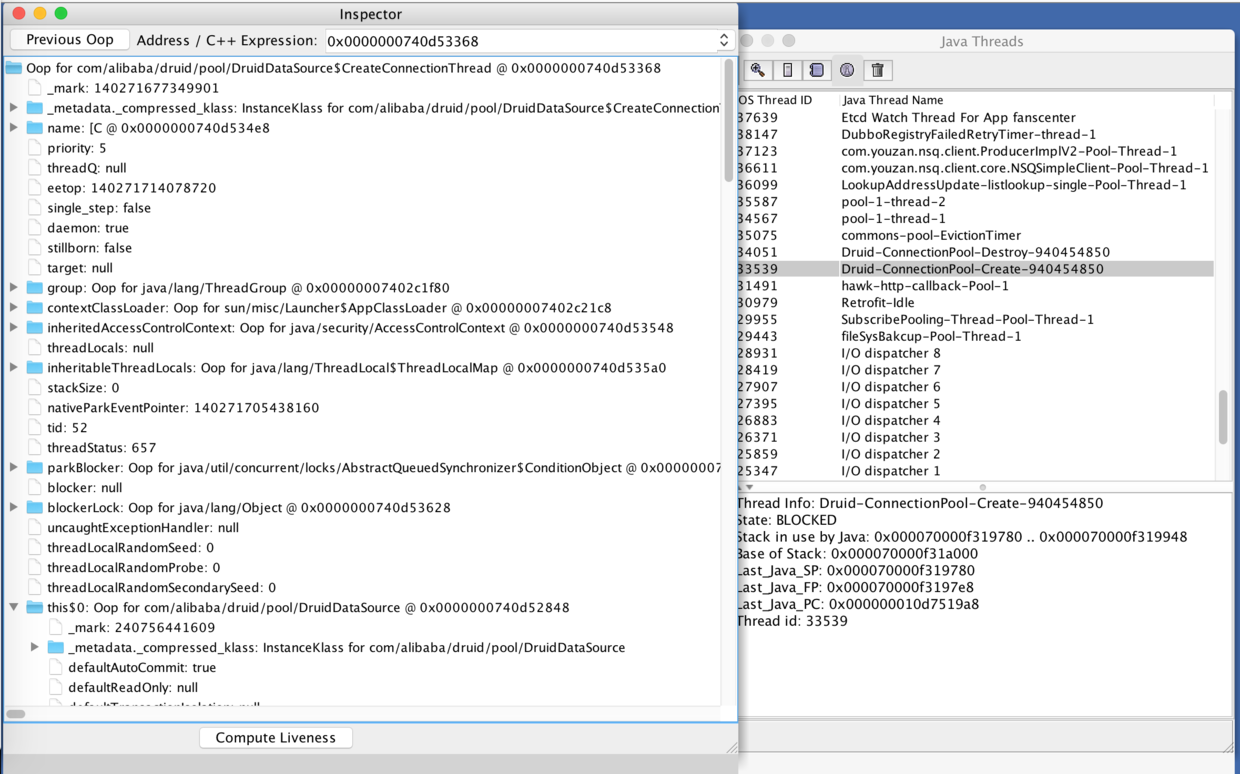
Task: Click the root Oop folder icon for CreateConnectionThread
Action: click(14, 68)
